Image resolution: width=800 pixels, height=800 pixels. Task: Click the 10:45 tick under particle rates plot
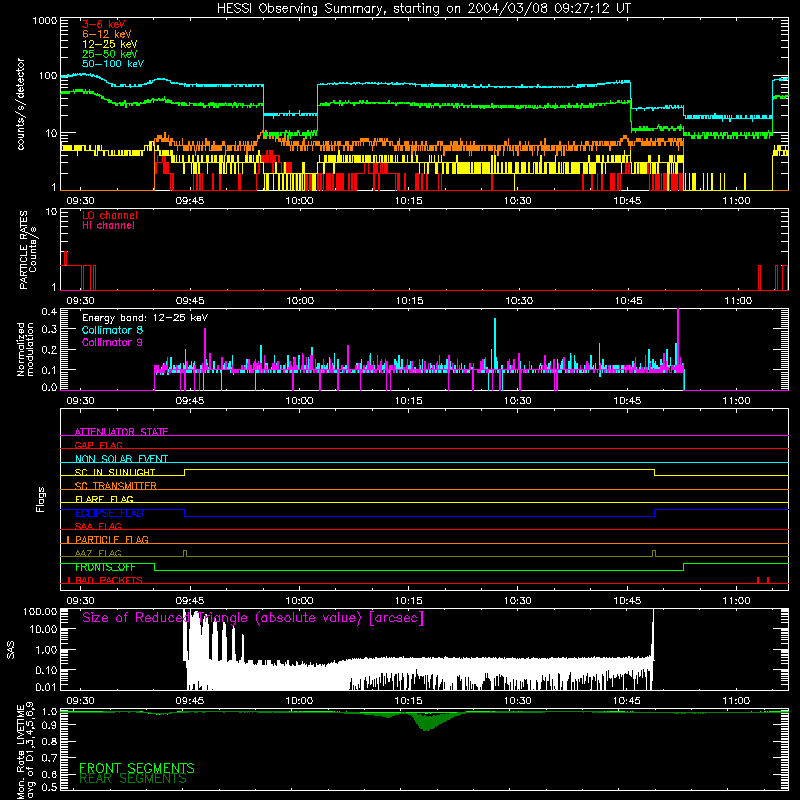point(629,301)
